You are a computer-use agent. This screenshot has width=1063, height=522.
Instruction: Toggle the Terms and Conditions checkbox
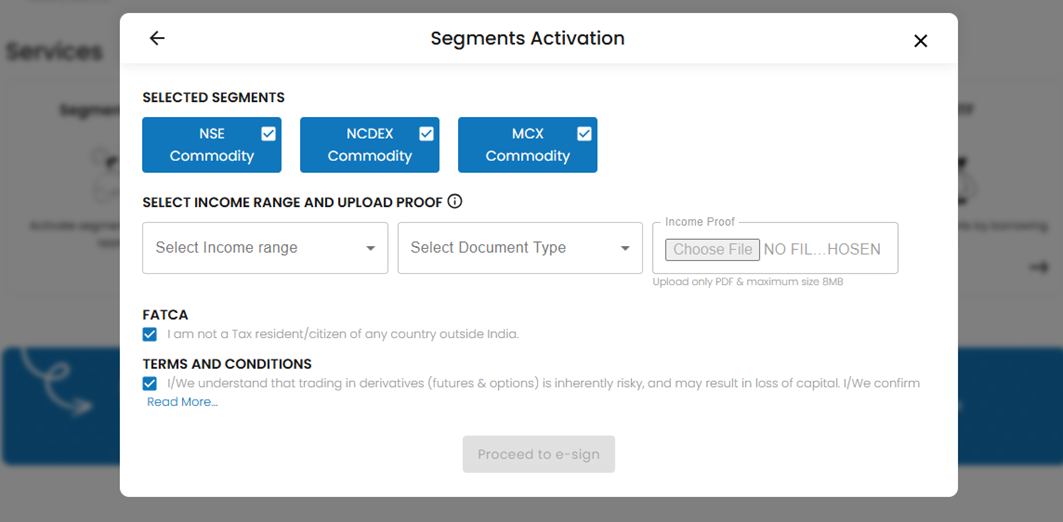(150, 383)
